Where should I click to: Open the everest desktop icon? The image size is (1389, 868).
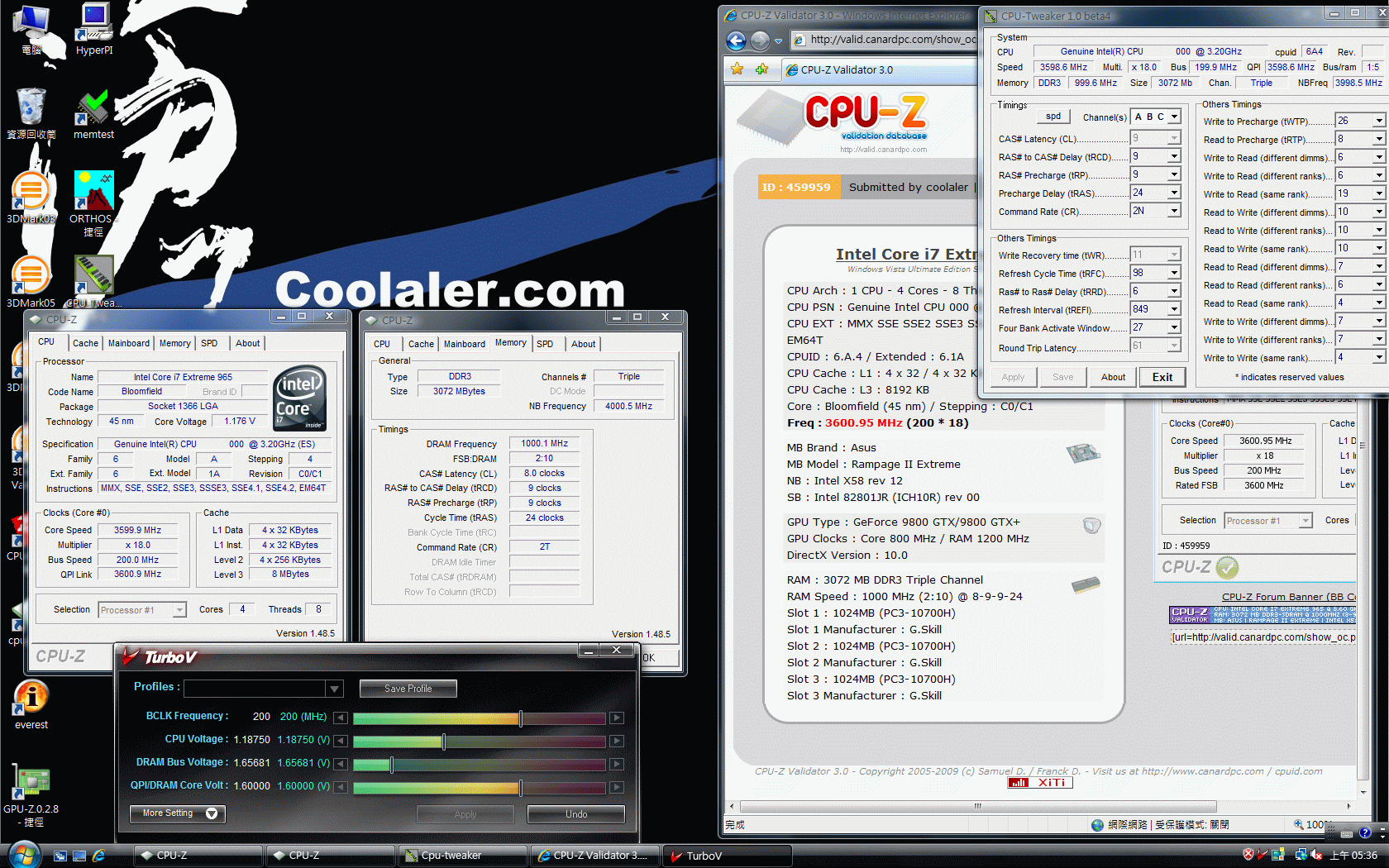[31, 704]
